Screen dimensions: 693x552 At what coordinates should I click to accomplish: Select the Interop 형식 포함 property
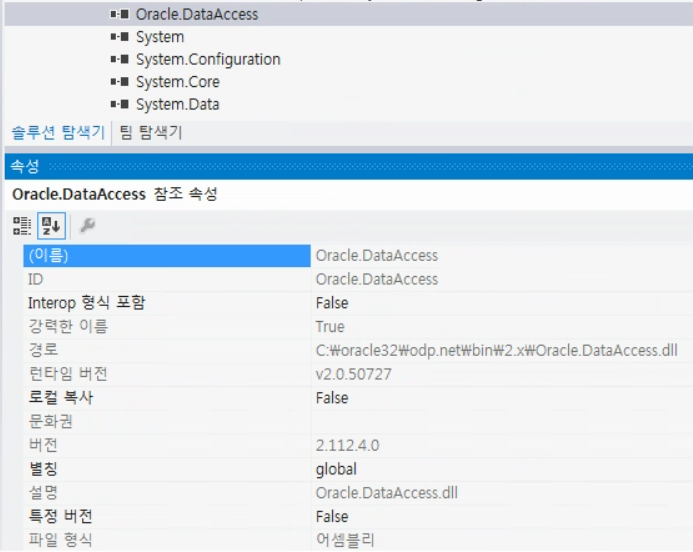(86, 303)
